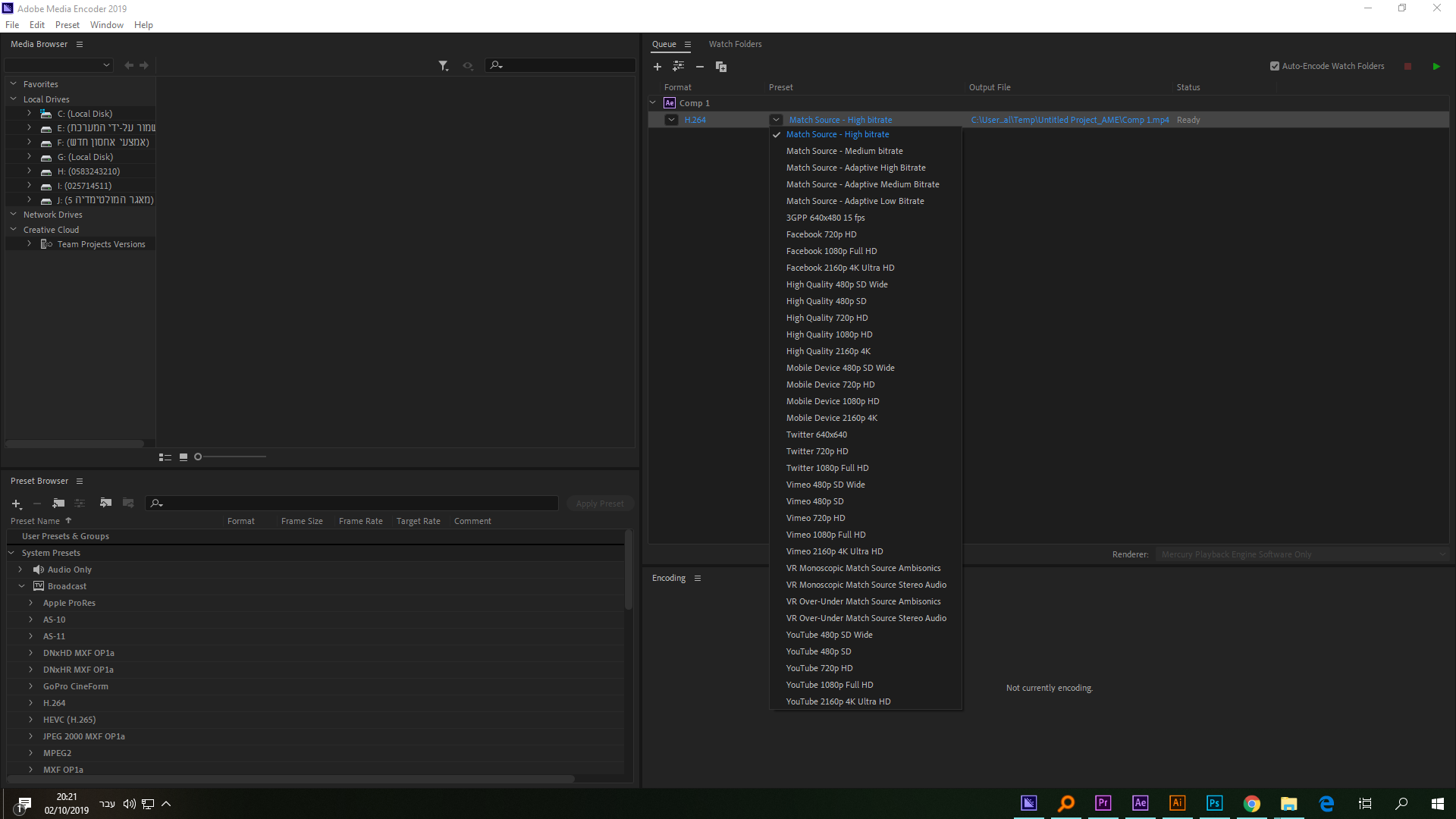Switch to the Watch Folders tab
This screenshot has height=819, width=1456.
pyautogui.click(x=735, y=44)
